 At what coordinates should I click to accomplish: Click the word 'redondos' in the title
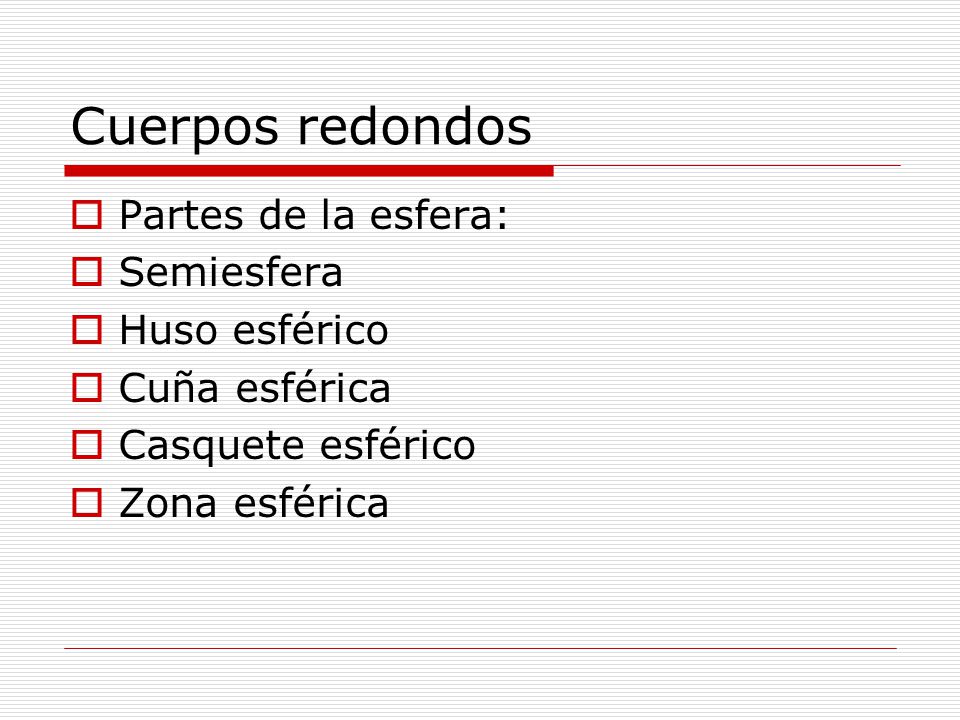click(414, 126)
